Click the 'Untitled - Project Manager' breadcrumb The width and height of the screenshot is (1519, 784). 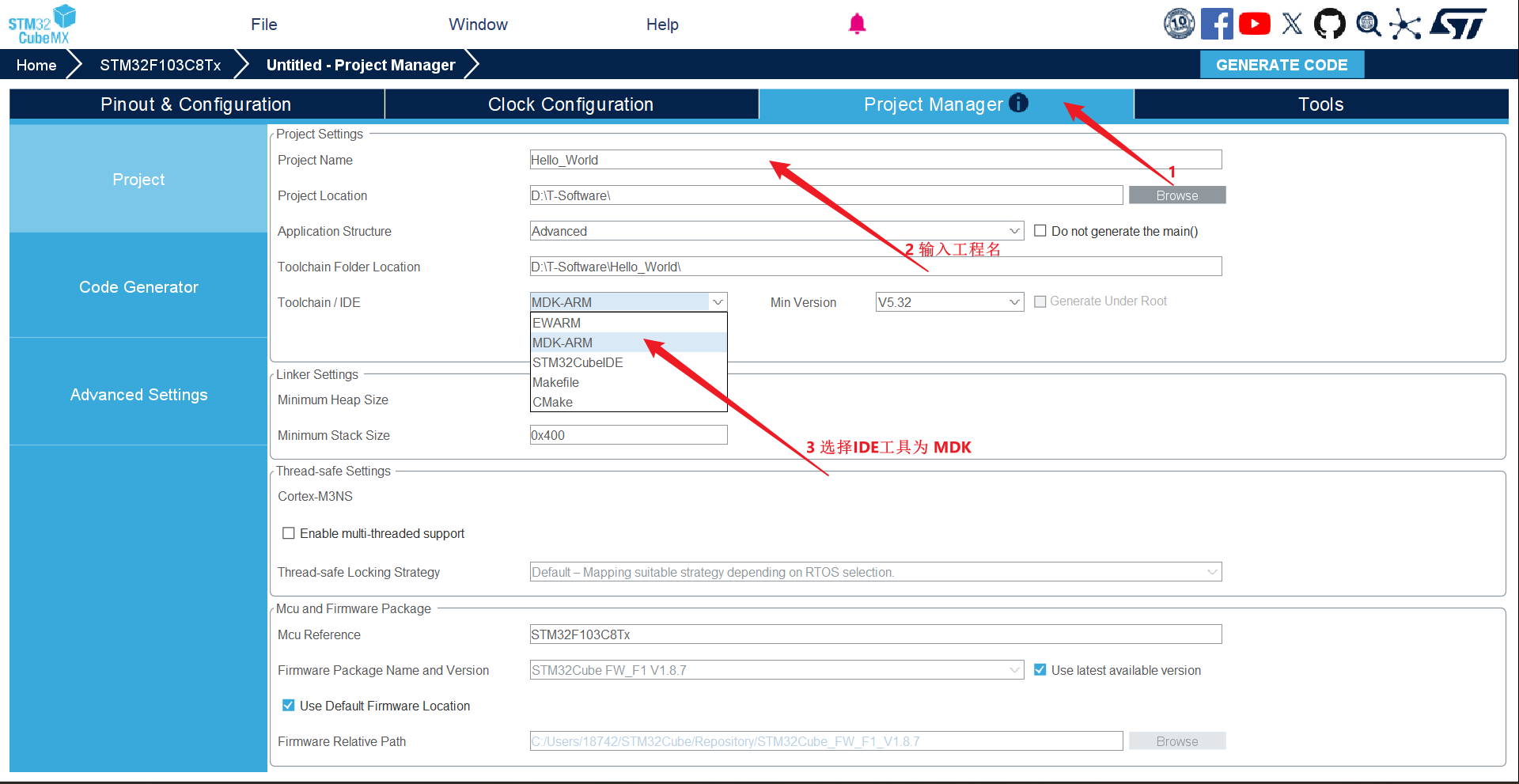pyautogui.click(x=361, y=65)
